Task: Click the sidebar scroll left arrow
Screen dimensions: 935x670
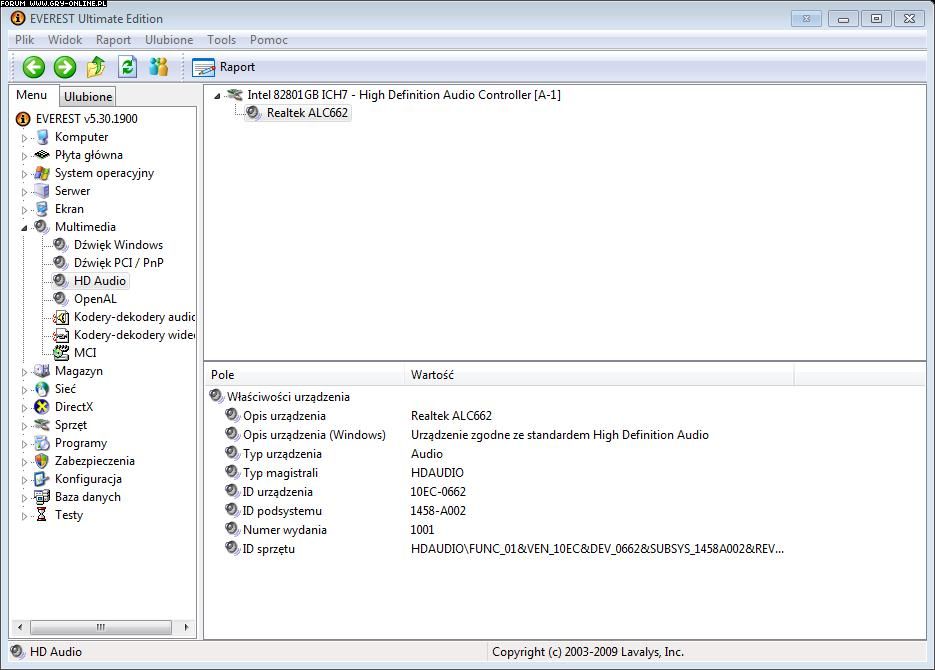Action: 20,627
